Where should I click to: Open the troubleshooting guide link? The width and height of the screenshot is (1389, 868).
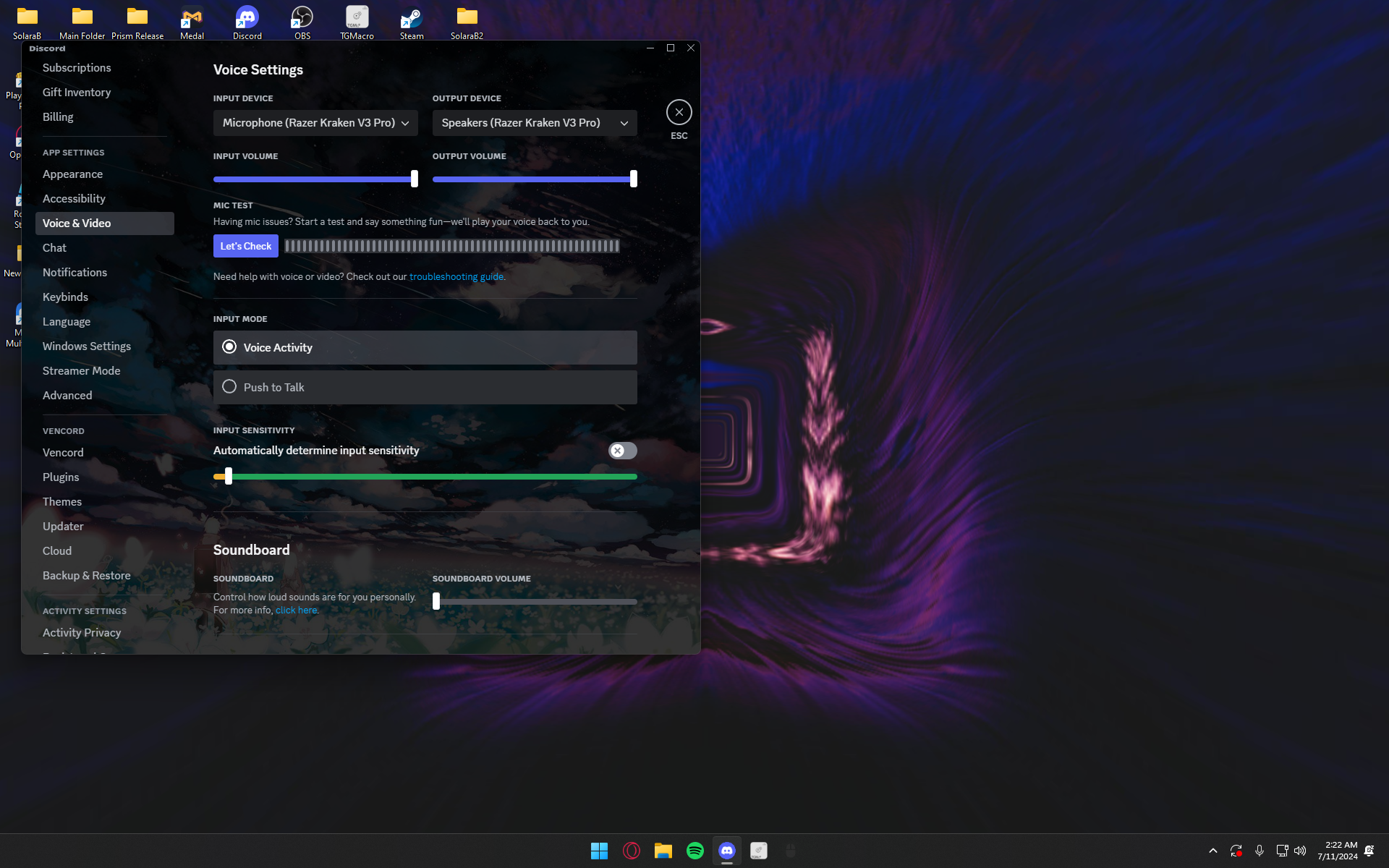pyautogui.click(x=456, y=277)
